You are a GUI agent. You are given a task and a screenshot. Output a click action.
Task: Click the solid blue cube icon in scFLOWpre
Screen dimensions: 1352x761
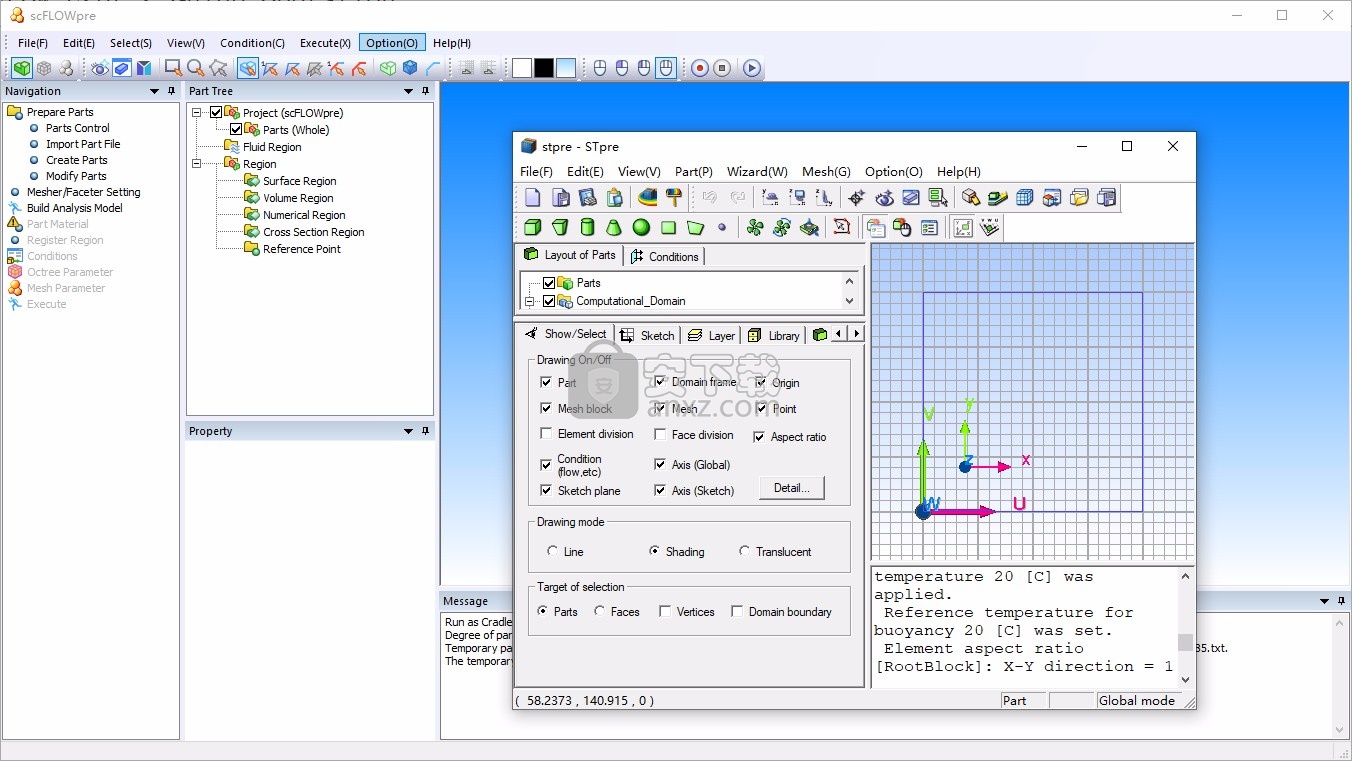click(x=410, y=68)
